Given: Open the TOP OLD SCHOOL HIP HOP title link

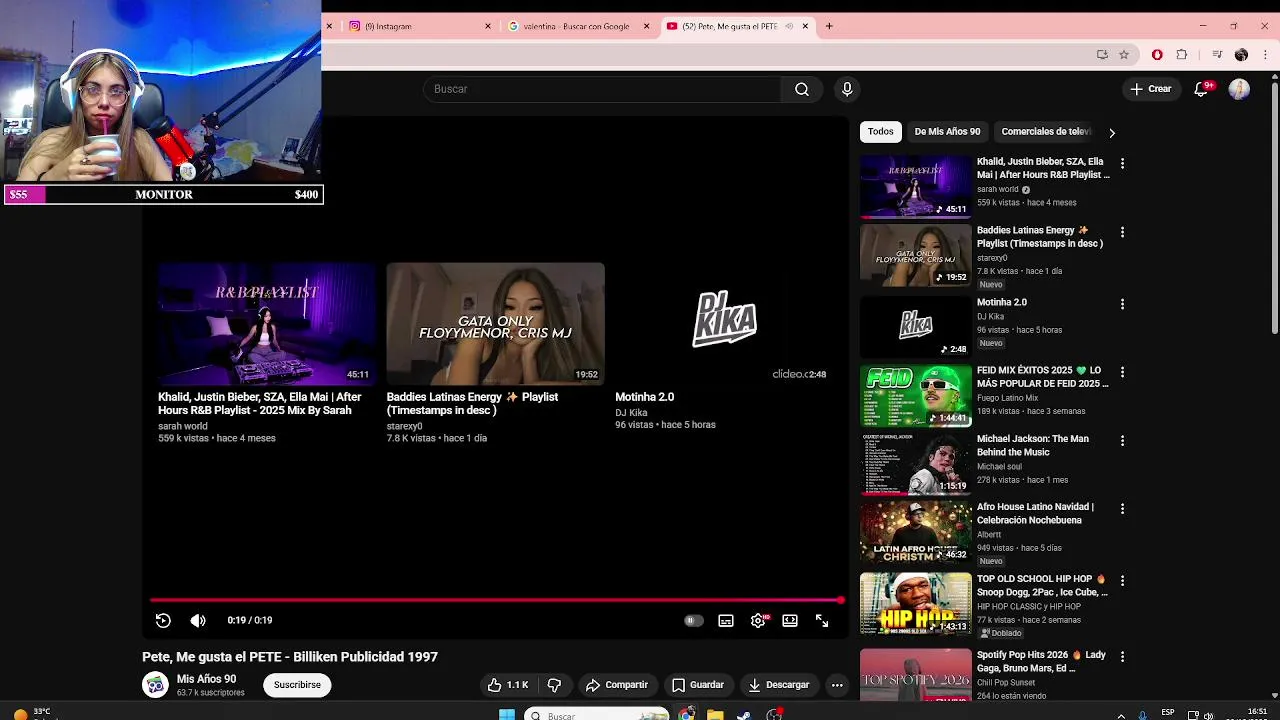Looking at the screenshot, I should [1042, 586].
